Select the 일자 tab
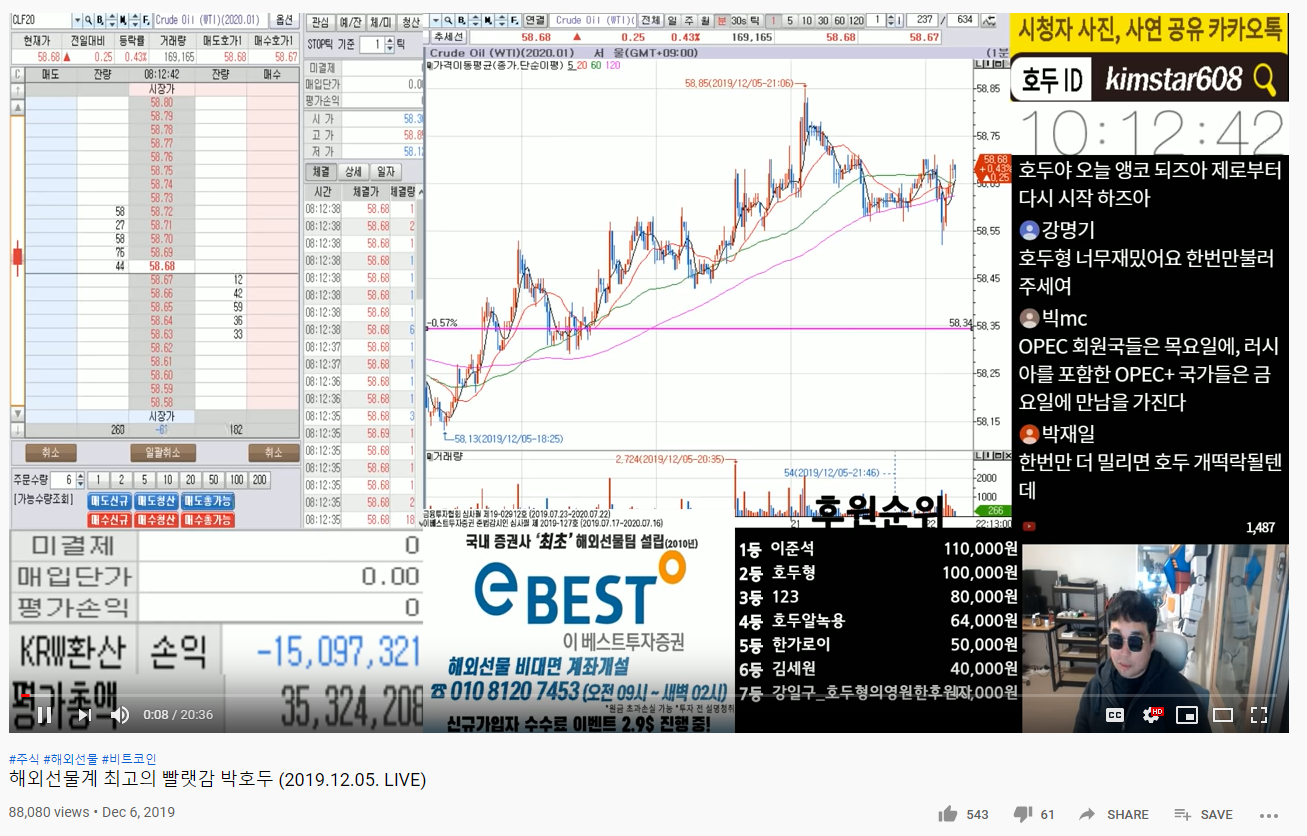 tap(386, 172)
